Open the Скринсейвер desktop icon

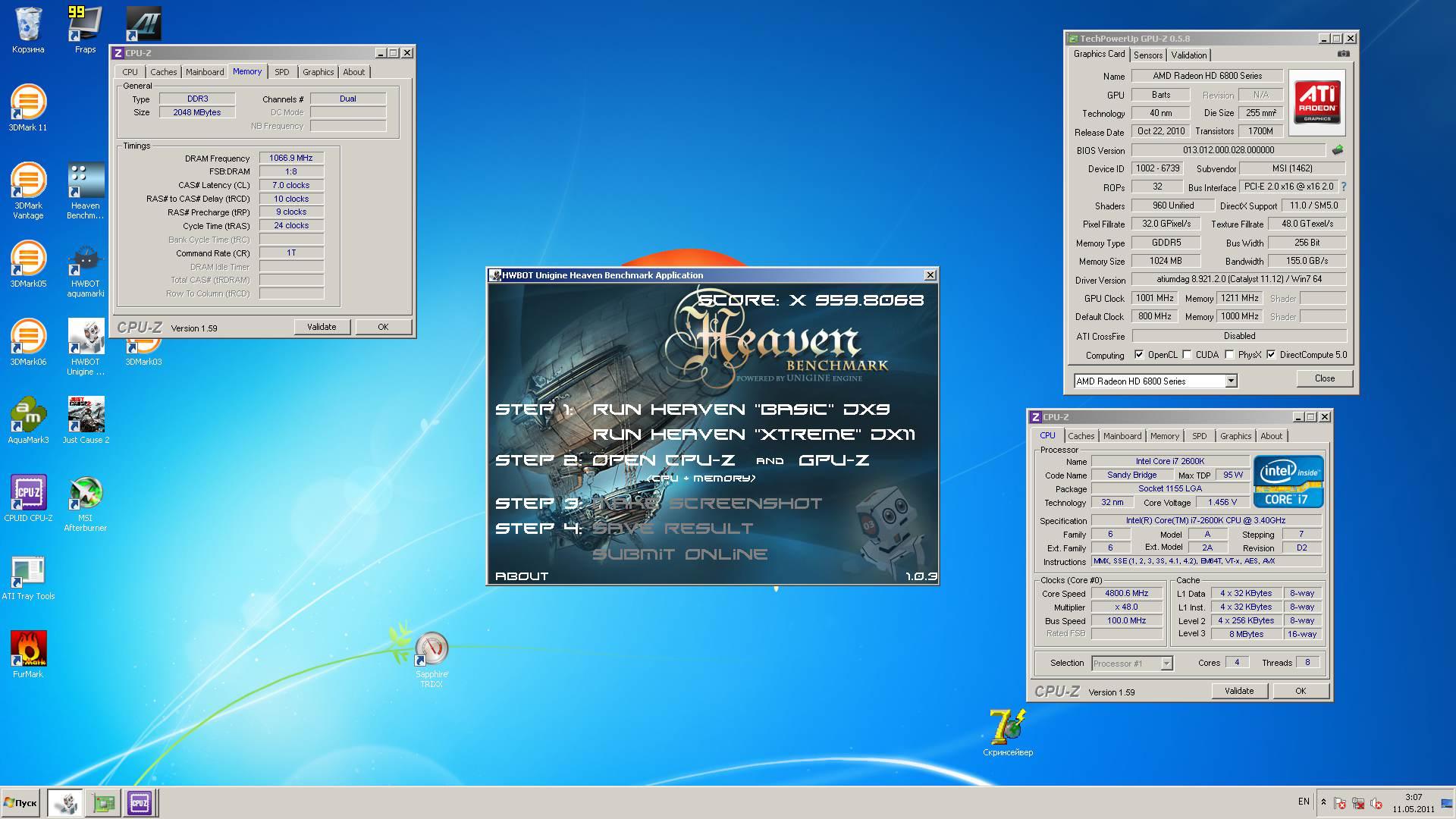pos(1008,733)
